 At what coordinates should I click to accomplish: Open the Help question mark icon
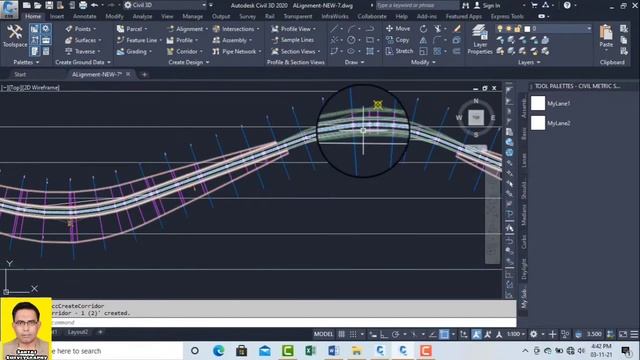point(567,5)
